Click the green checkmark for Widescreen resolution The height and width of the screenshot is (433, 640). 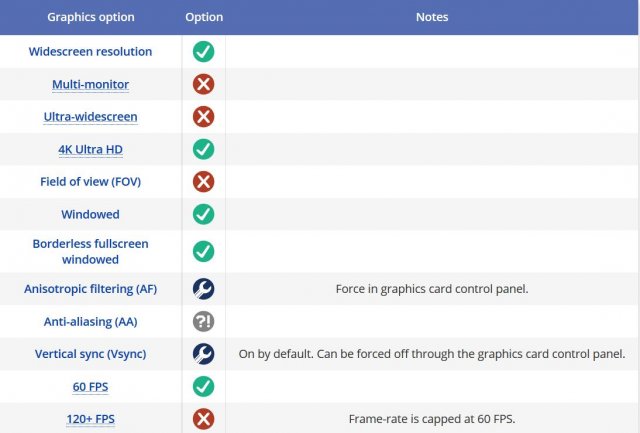[203, 52]
